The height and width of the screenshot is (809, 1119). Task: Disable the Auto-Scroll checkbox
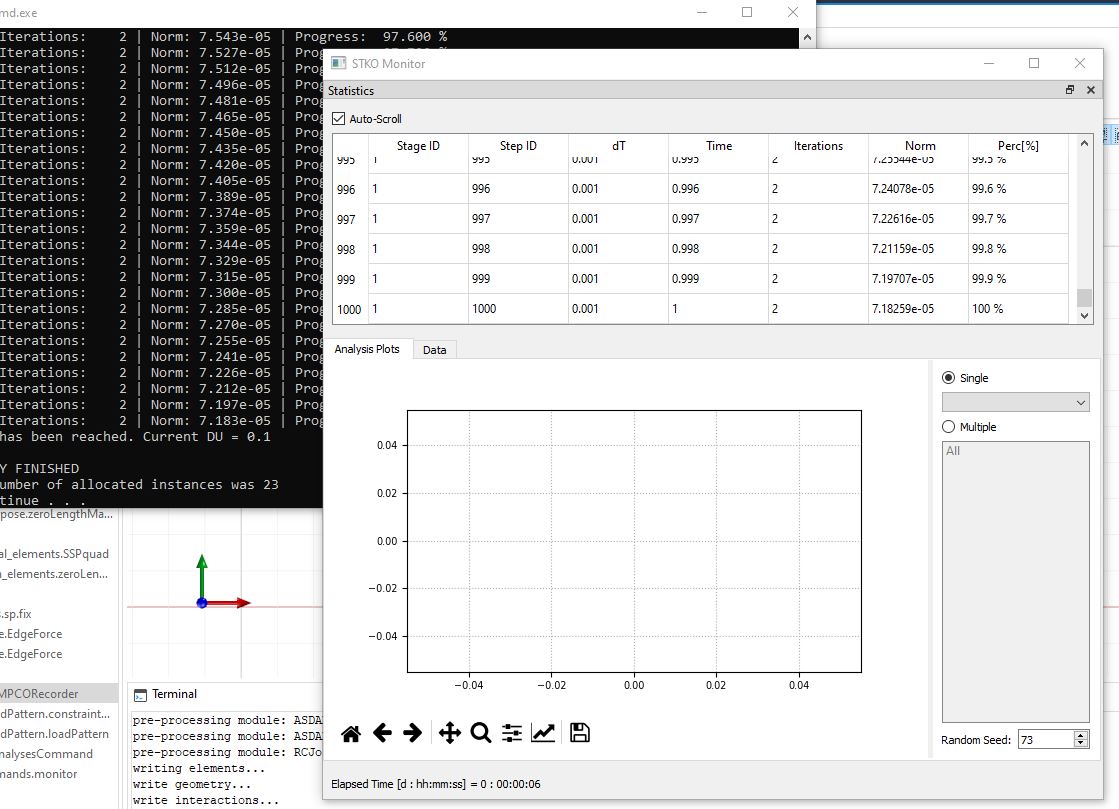(339, 118)
